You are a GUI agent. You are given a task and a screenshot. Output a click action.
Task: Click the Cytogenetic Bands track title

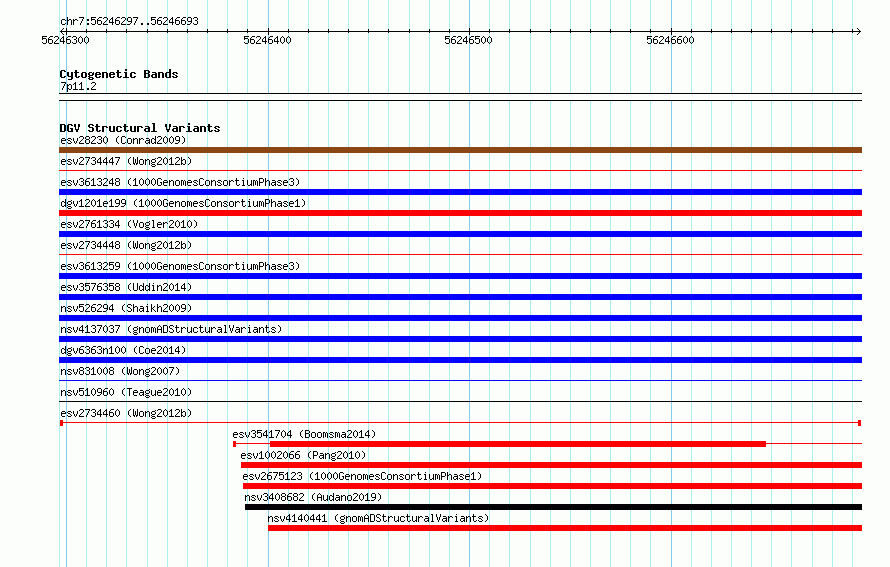(119, 74)
